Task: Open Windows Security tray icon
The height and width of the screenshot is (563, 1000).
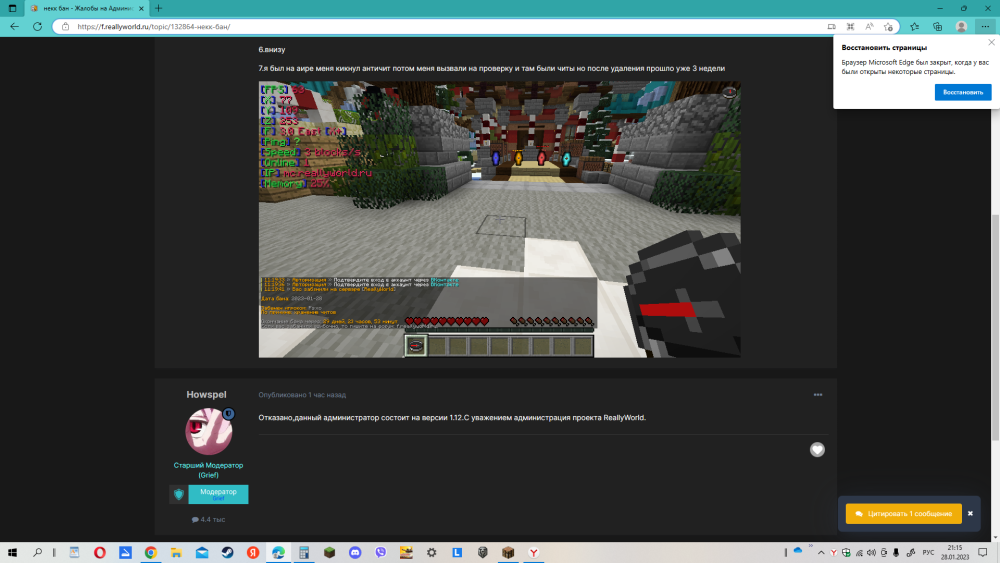Action: click(x=846, y=553)
